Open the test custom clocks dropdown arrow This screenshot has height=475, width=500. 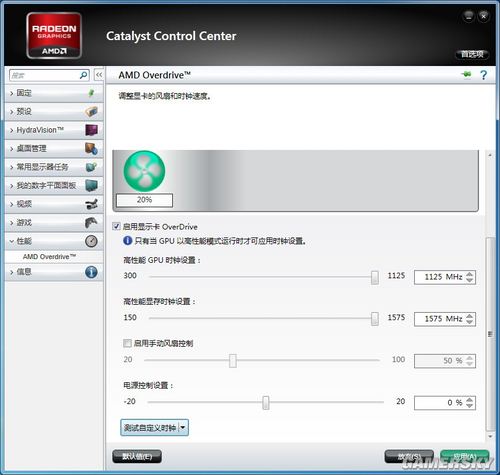click(183, 428)
